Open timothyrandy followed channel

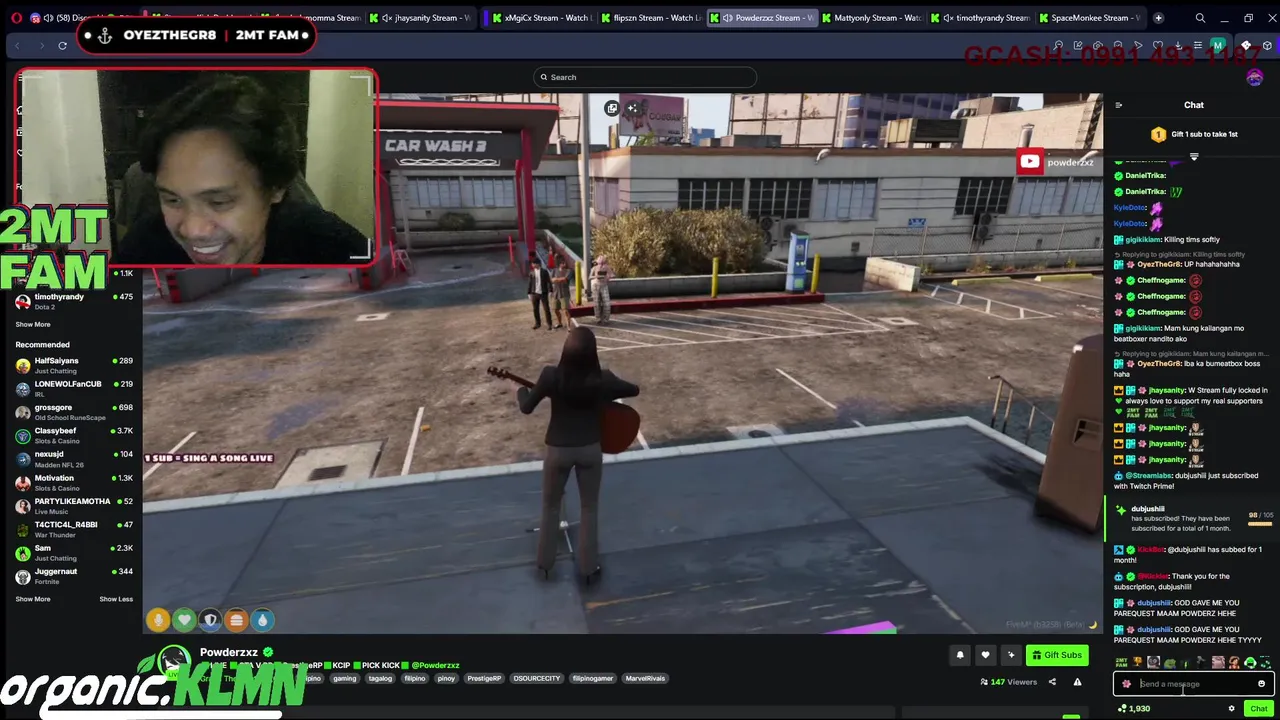74,301
